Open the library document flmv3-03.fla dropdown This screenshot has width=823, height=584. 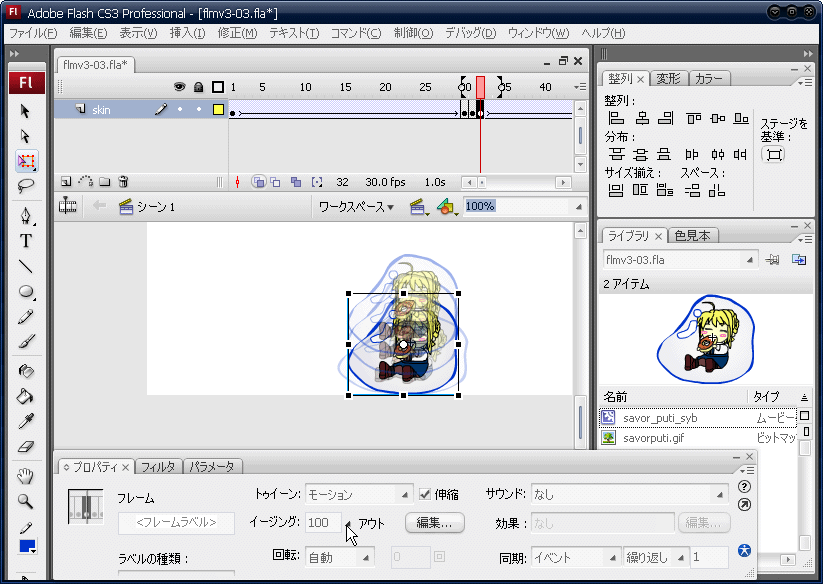(x=680, y=260)
